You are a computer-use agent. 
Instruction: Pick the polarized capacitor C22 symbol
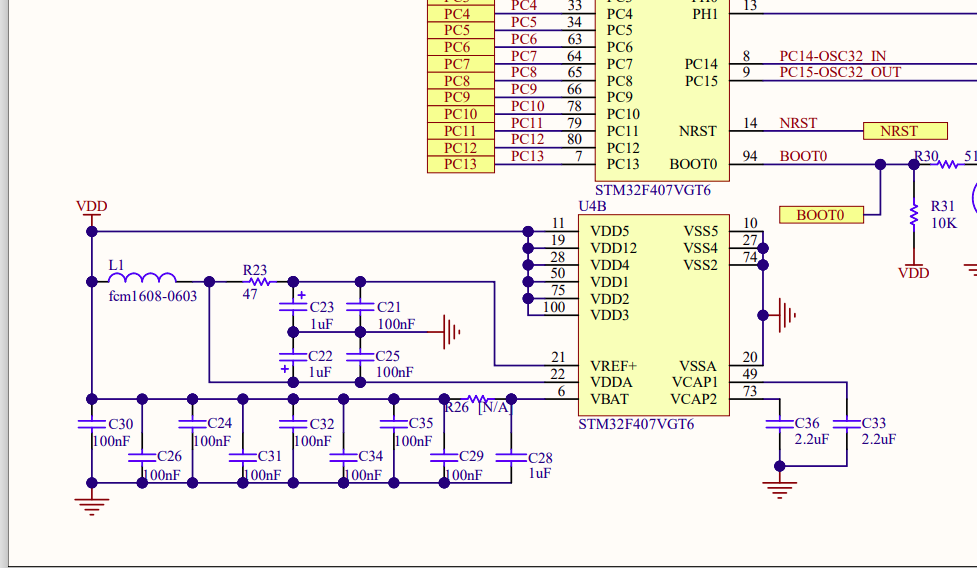point(293,357)
